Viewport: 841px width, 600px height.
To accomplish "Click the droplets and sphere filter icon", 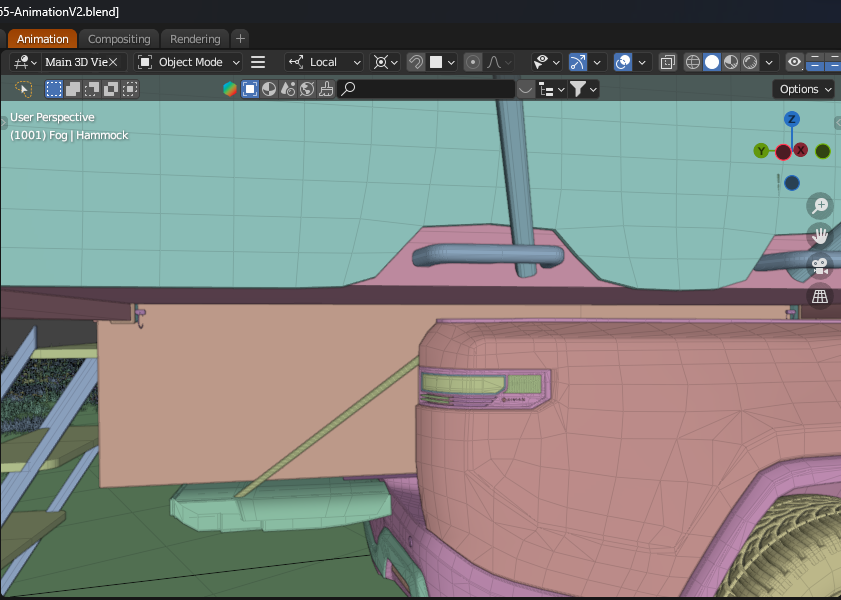I will coord(288,89).
